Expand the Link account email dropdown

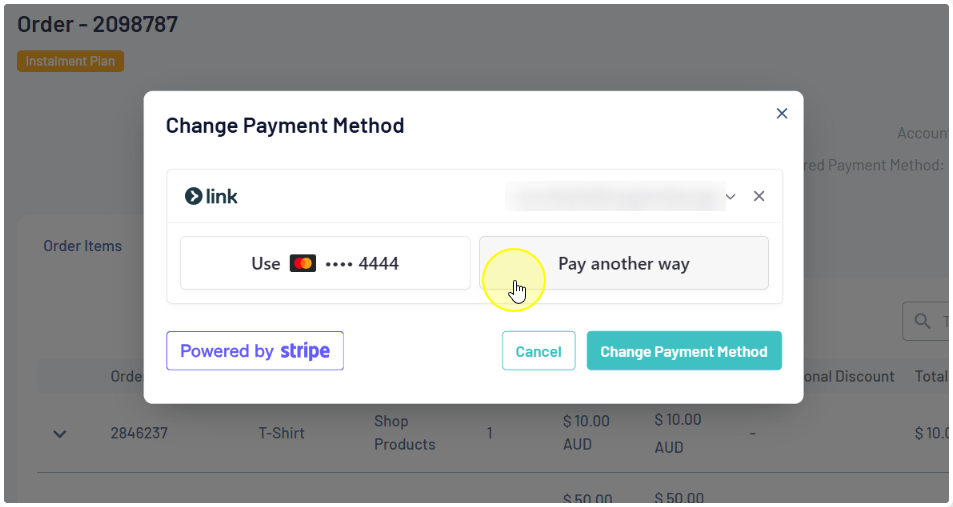click(731, 197)
